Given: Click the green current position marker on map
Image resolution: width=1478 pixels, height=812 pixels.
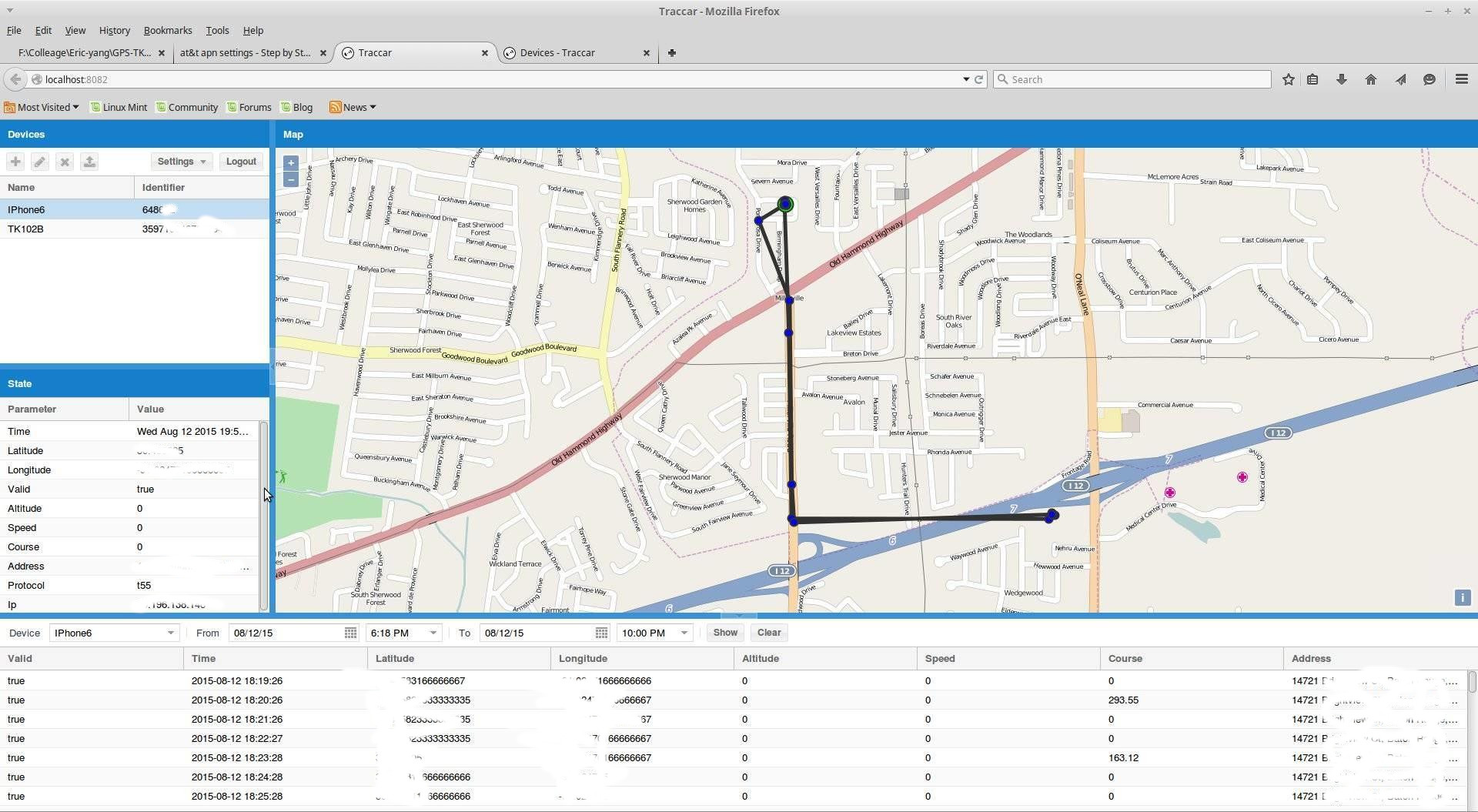Looking at the screenshot, I should (x=785, y=204).
